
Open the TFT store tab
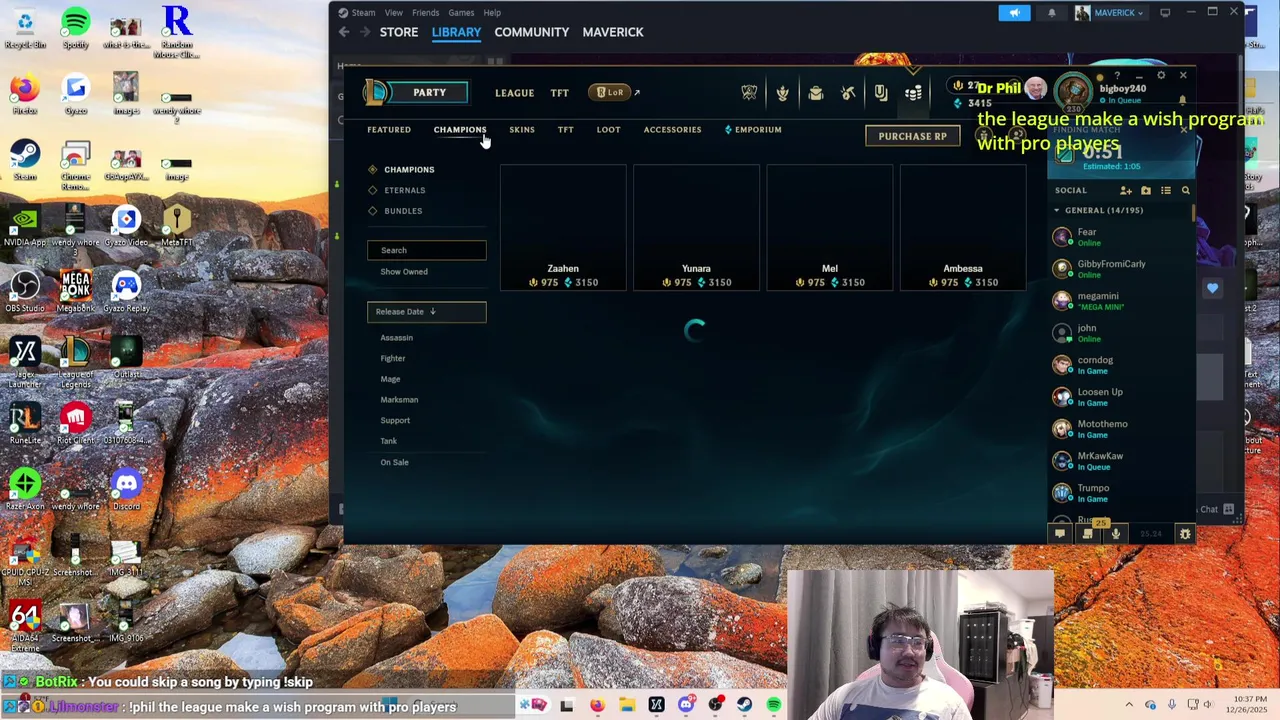click(565, 130)
